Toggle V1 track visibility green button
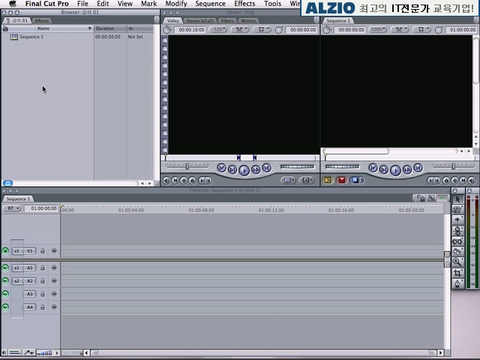This screenshot has height=360, width=480. (5, 251)
